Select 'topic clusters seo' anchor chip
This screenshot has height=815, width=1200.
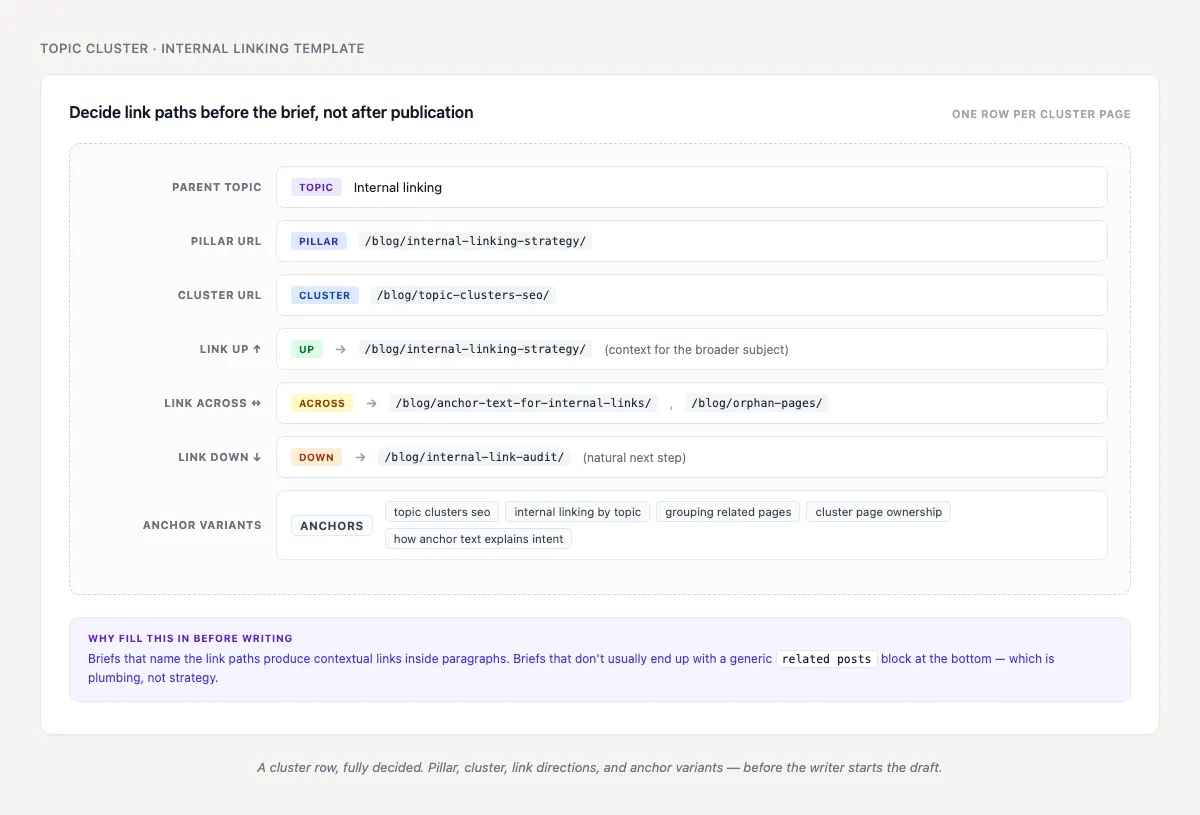pyautogui.click(x=442, y=512)
